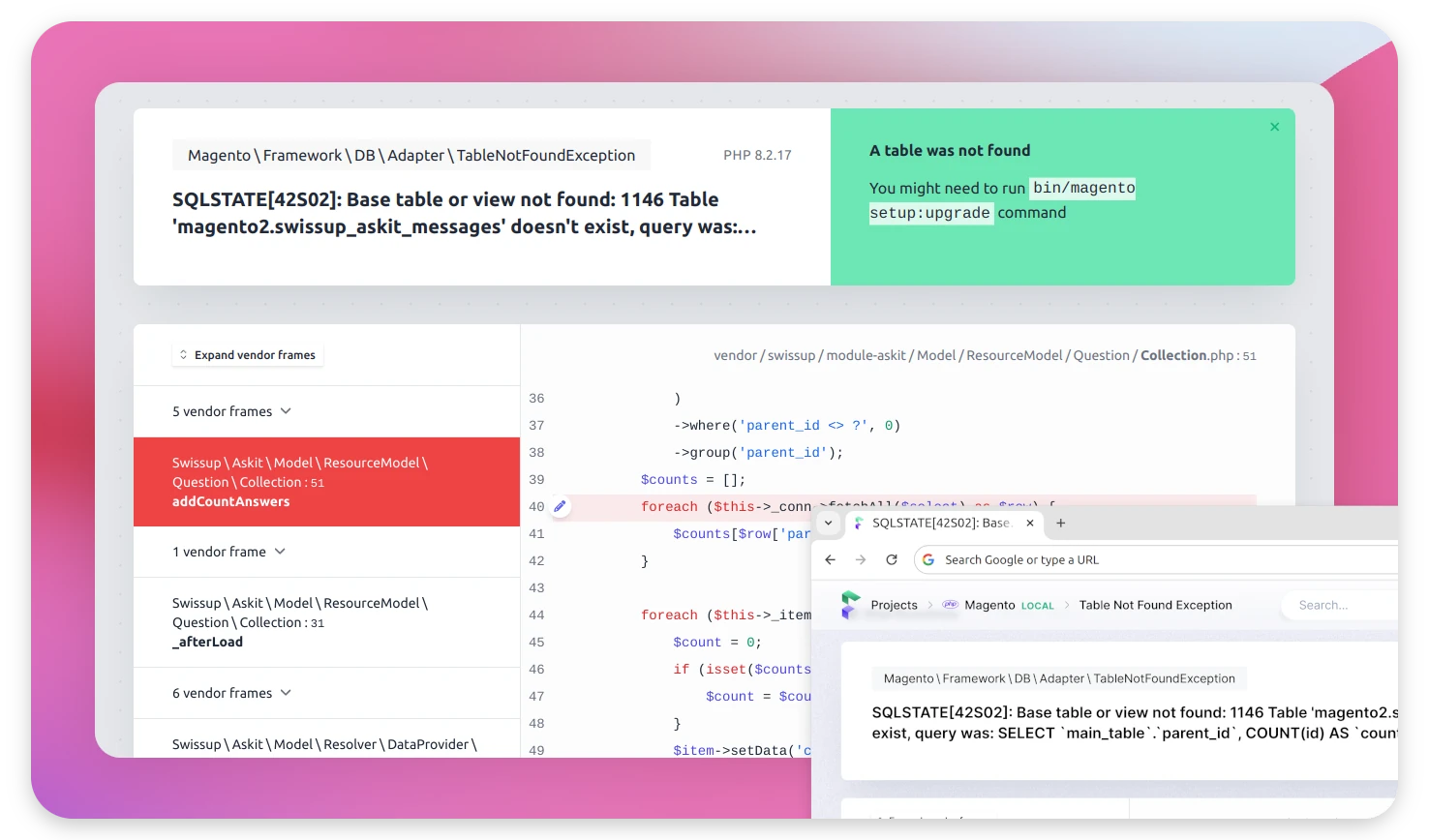Viewport: 1429px width, 840px height.
Task: Click the setup:upgrade code snippet
Action: (x=930, y=213)
